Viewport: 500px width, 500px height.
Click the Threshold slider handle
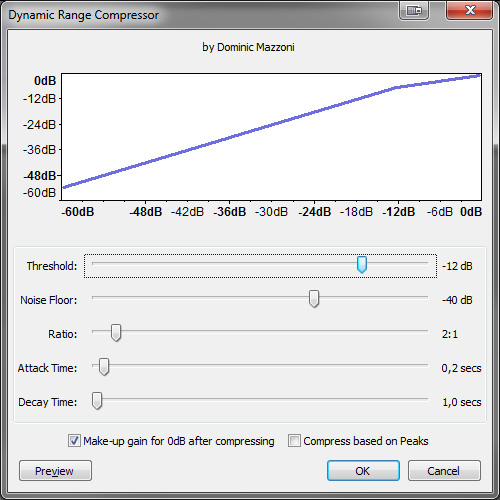coord(362,265)
